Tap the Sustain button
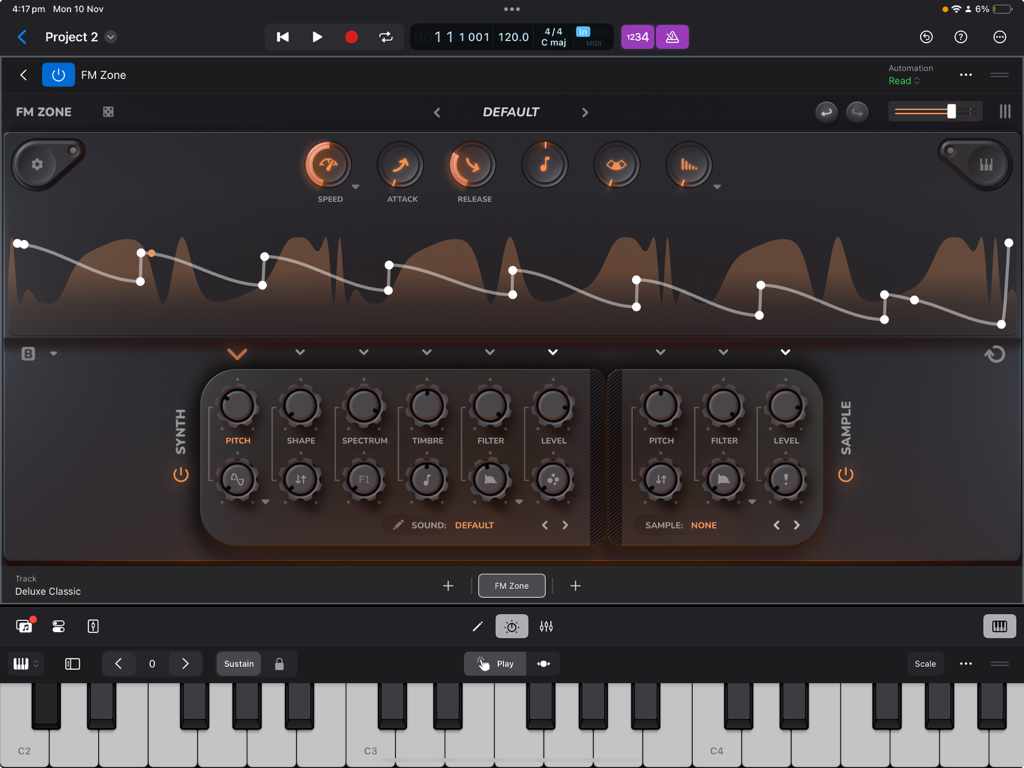This screenshot has width=1024, height=768. (x=238, y=663)
